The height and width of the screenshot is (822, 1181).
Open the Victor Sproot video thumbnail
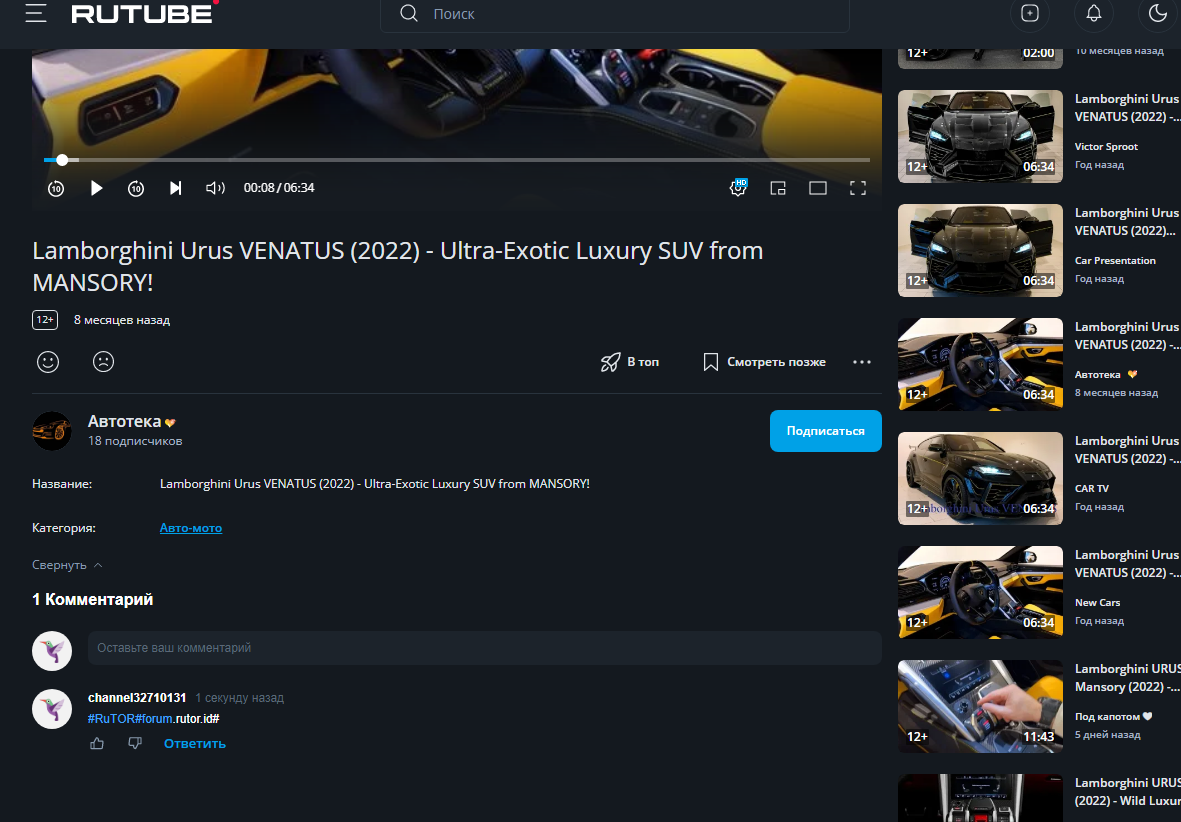coord(980,136)
